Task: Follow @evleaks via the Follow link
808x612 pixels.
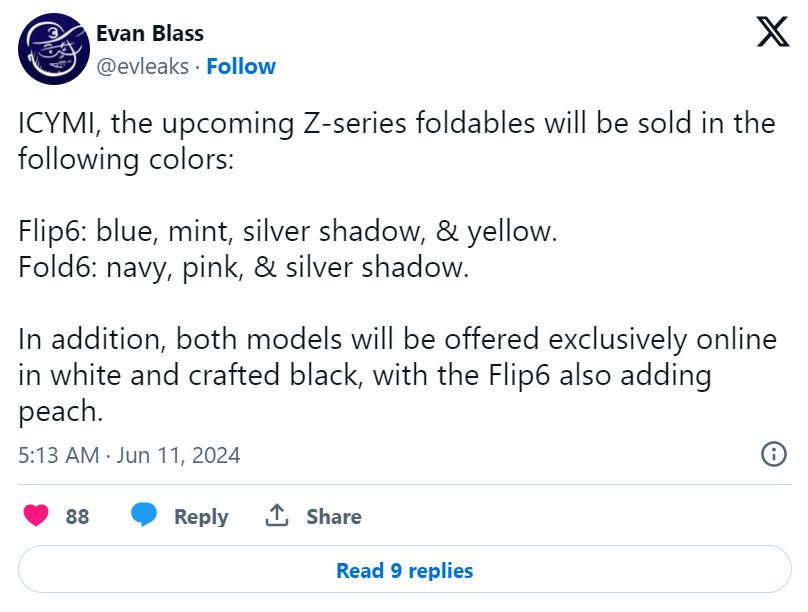Action: 241,66
